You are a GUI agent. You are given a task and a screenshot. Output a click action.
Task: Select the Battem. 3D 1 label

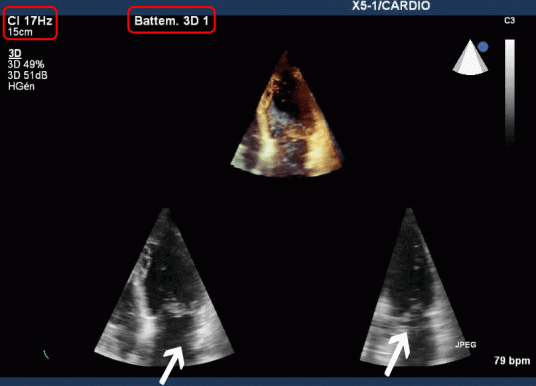pos(171,21)
